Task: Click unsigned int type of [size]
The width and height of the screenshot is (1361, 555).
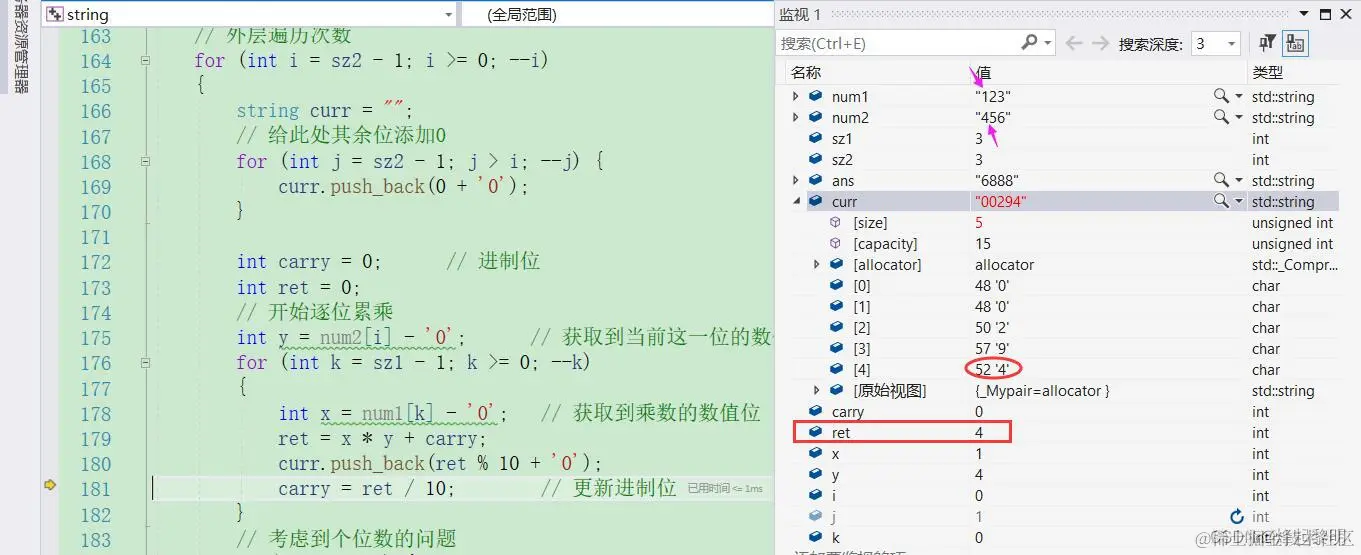Action: point(1292,222)
